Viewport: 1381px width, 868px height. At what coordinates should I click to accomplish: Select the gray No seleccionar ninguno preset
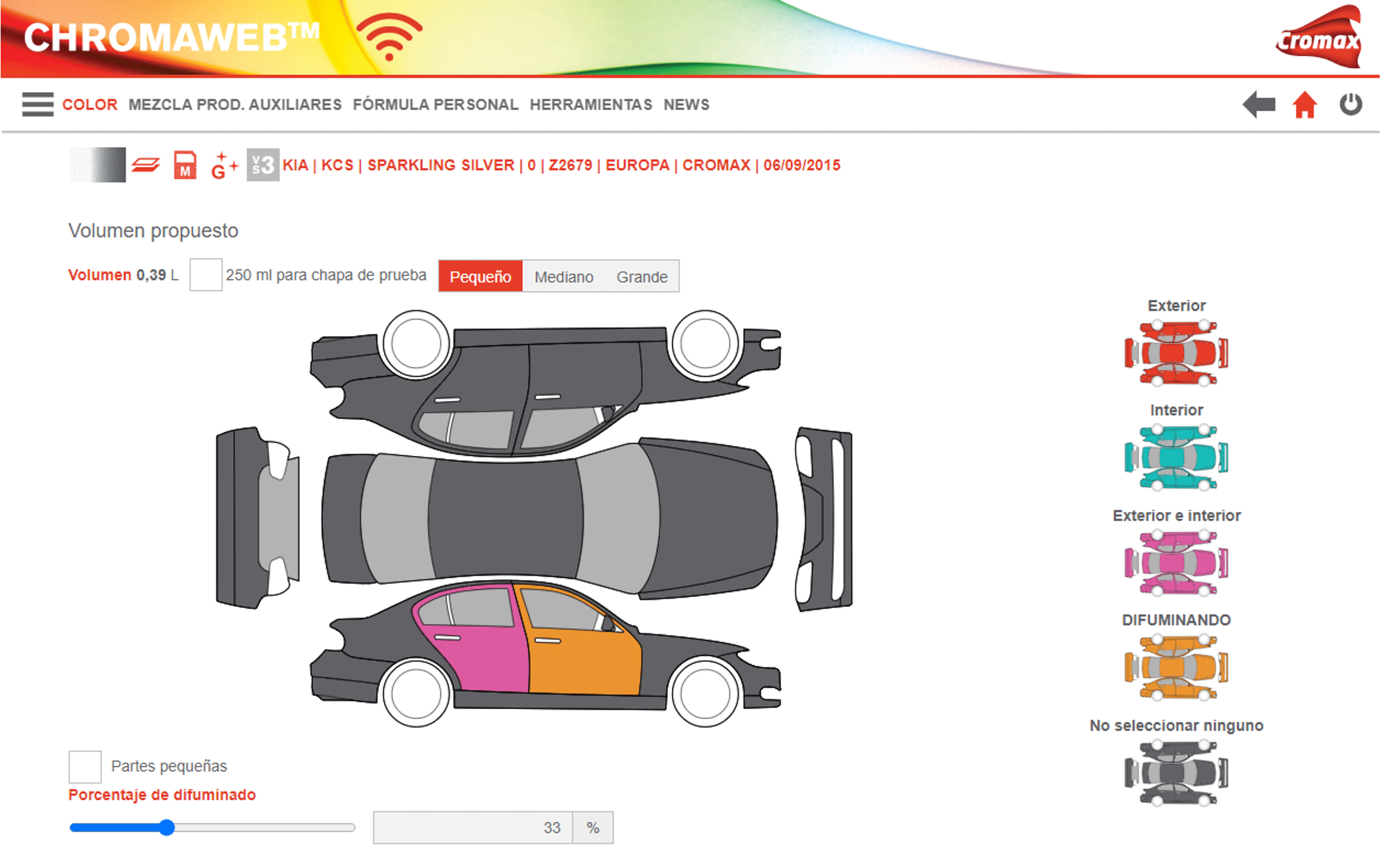pos(1176,773)
